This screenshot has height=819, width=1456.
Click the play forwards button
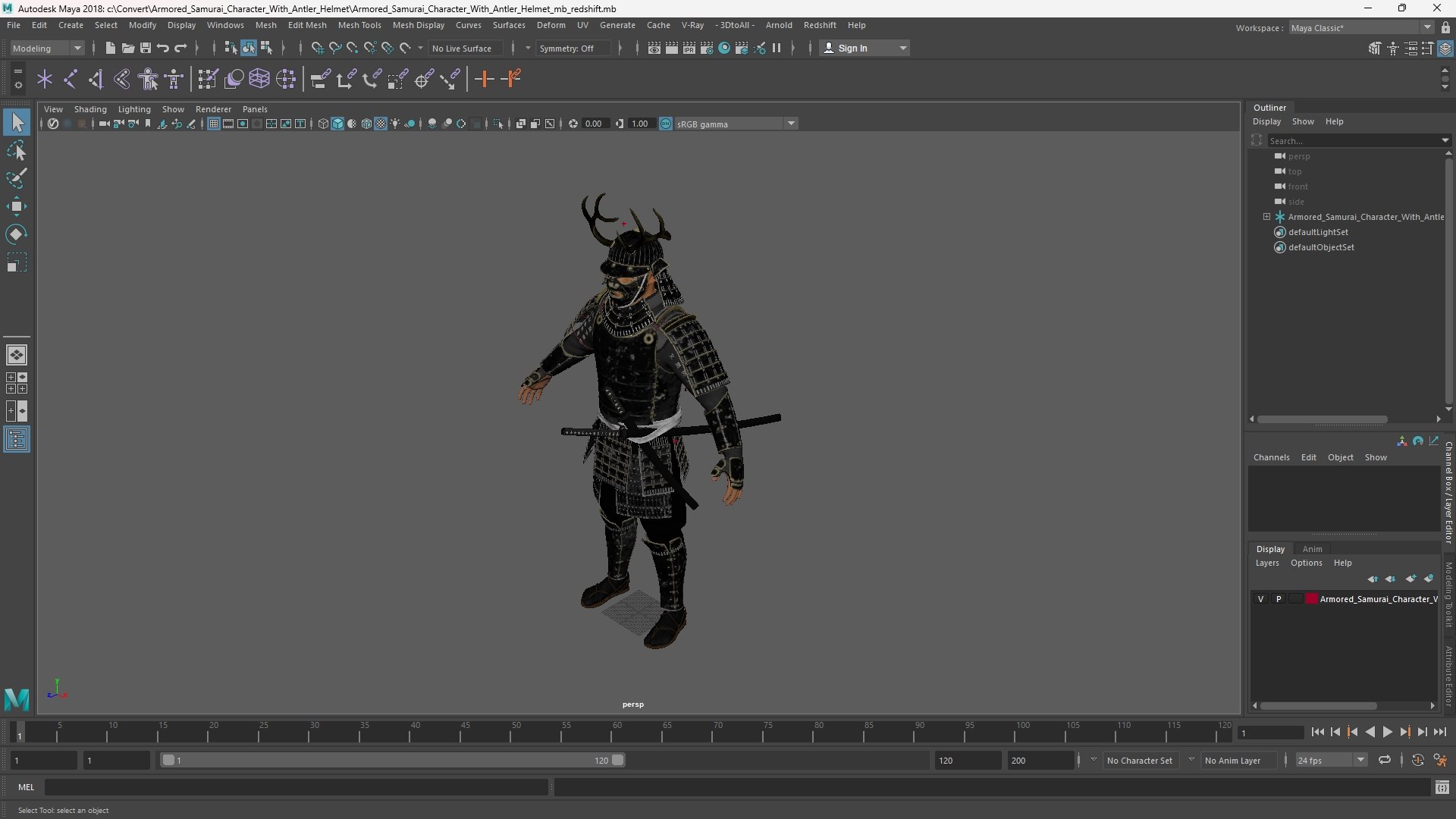click(x=1387, y=732)
